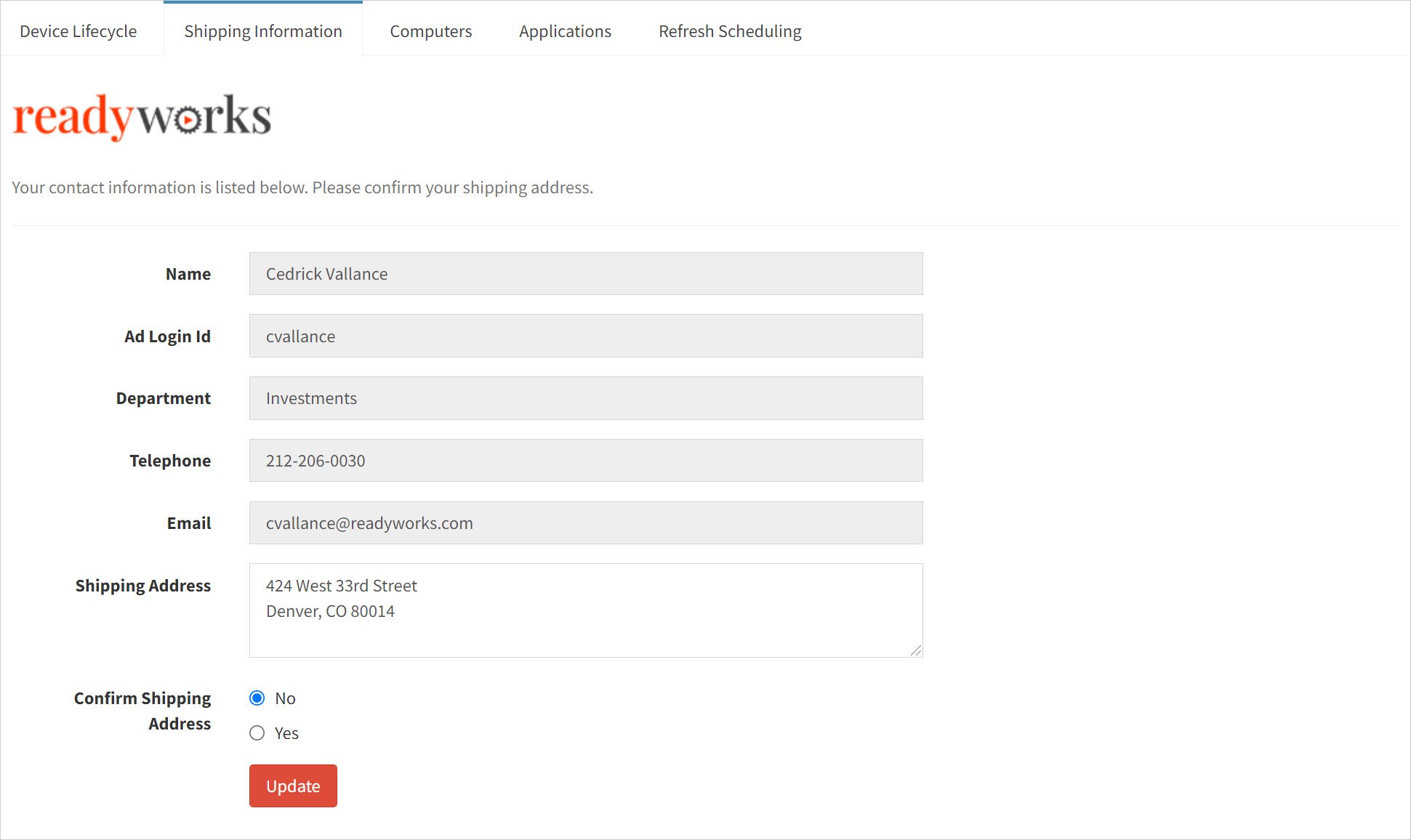Click the Shipping Address label

pyautogui.click(x=143, y=586)
